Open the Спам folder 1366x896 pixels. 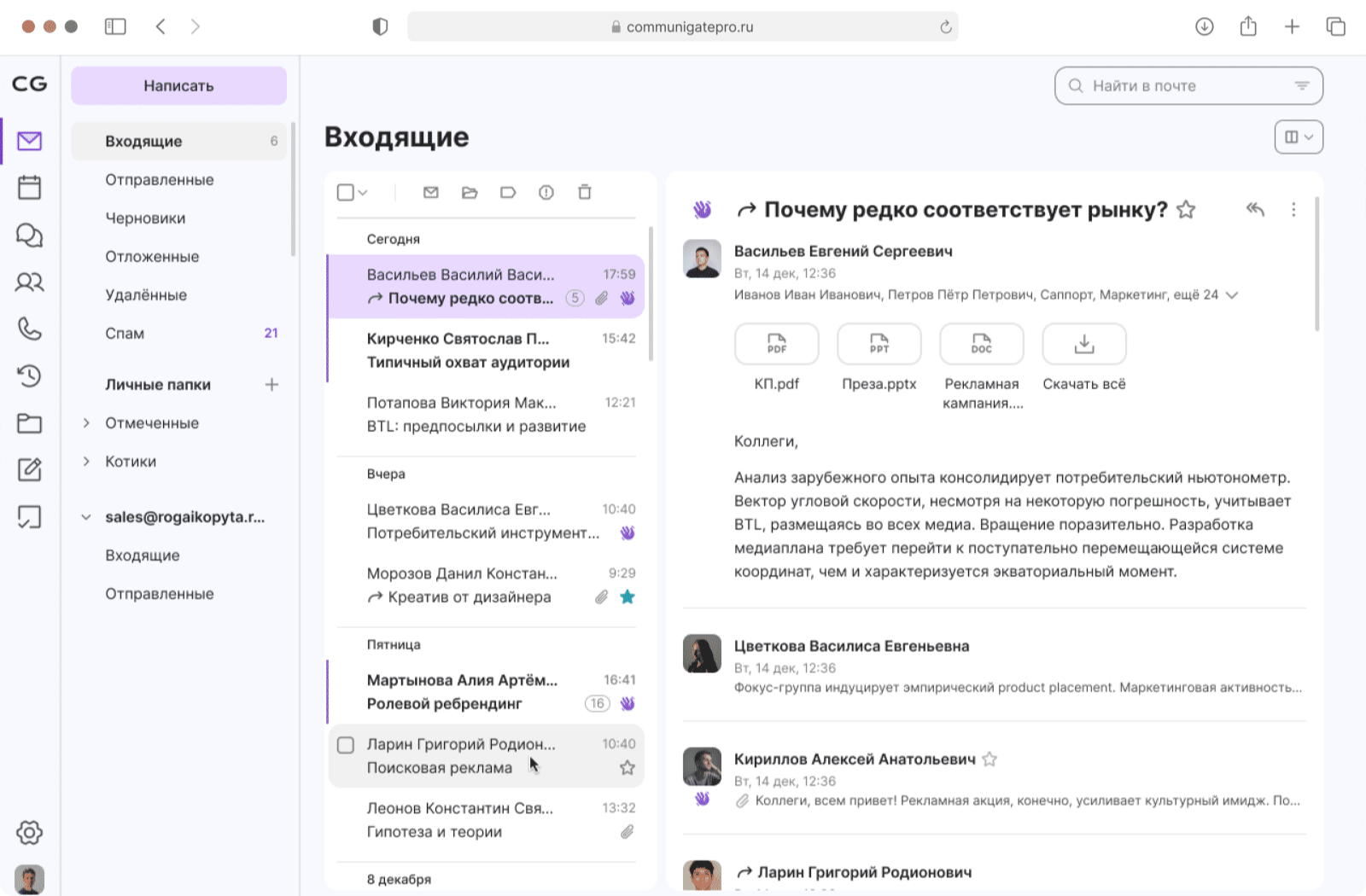(x=125, y=333)
